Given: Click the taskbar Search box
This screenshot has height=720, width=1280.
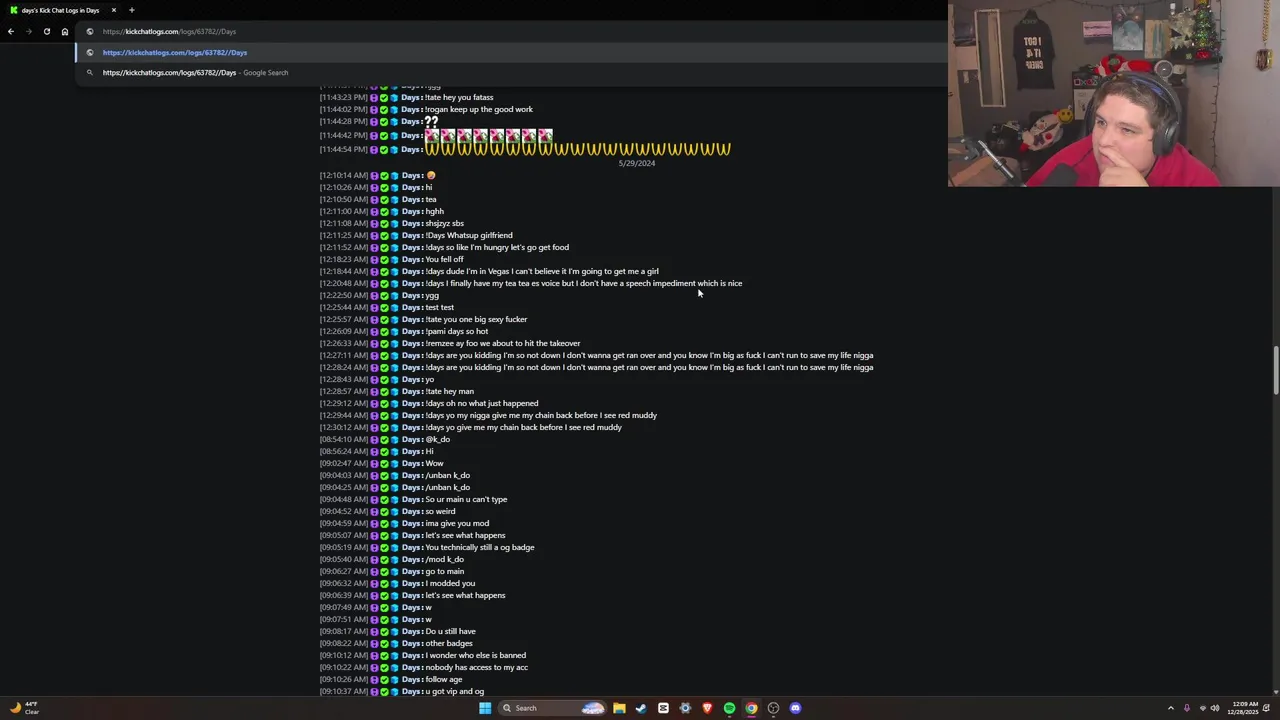Looking at the screenshot, I should coord(553,708).
